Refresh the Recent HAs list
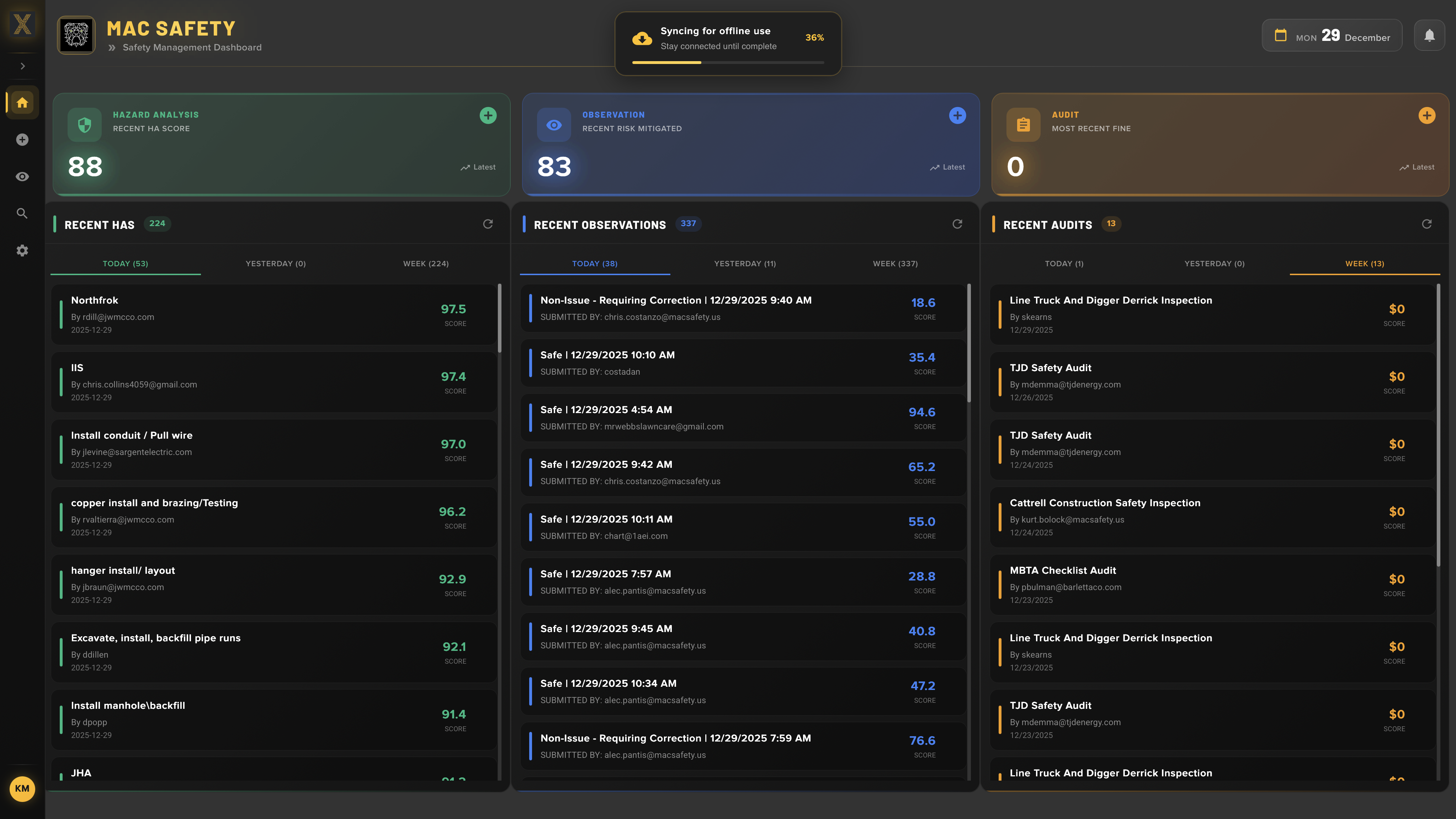The height and width of the screenshot is (819, 1456). 488,224
